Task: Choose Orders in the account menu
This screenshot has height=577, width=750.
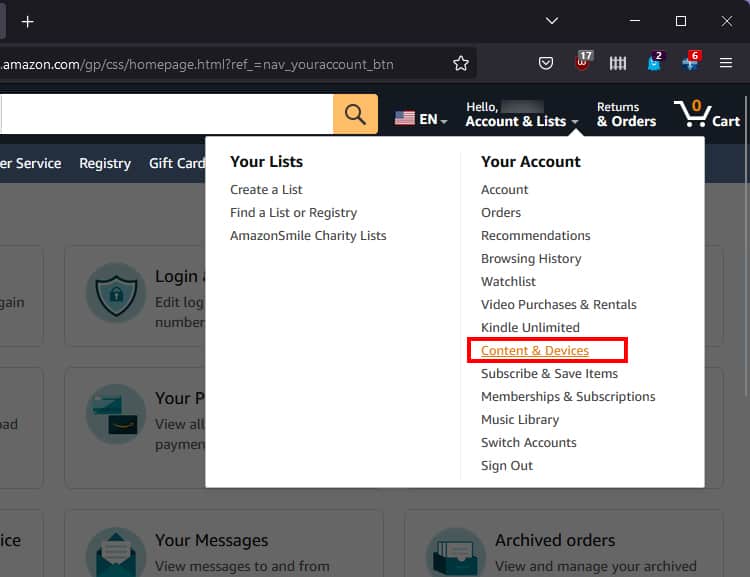Action: click(501, 212)
